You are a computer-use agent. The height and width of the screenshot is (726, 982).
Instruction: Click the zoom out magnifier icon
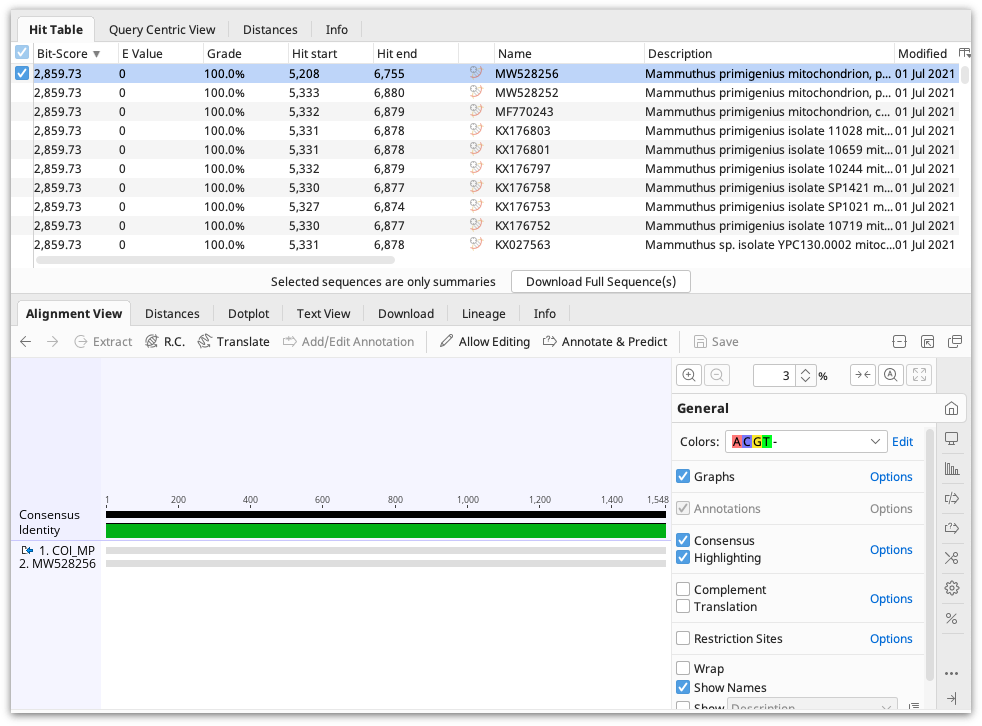717,375
